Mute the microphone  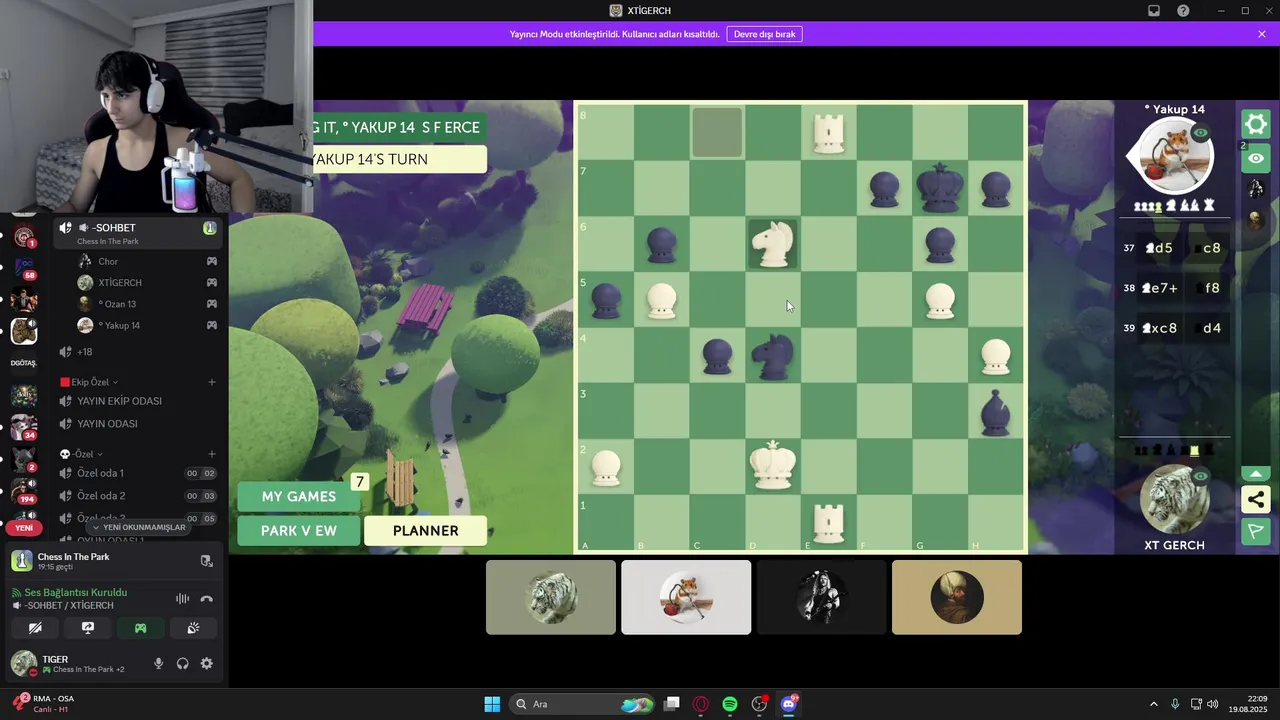158,663
